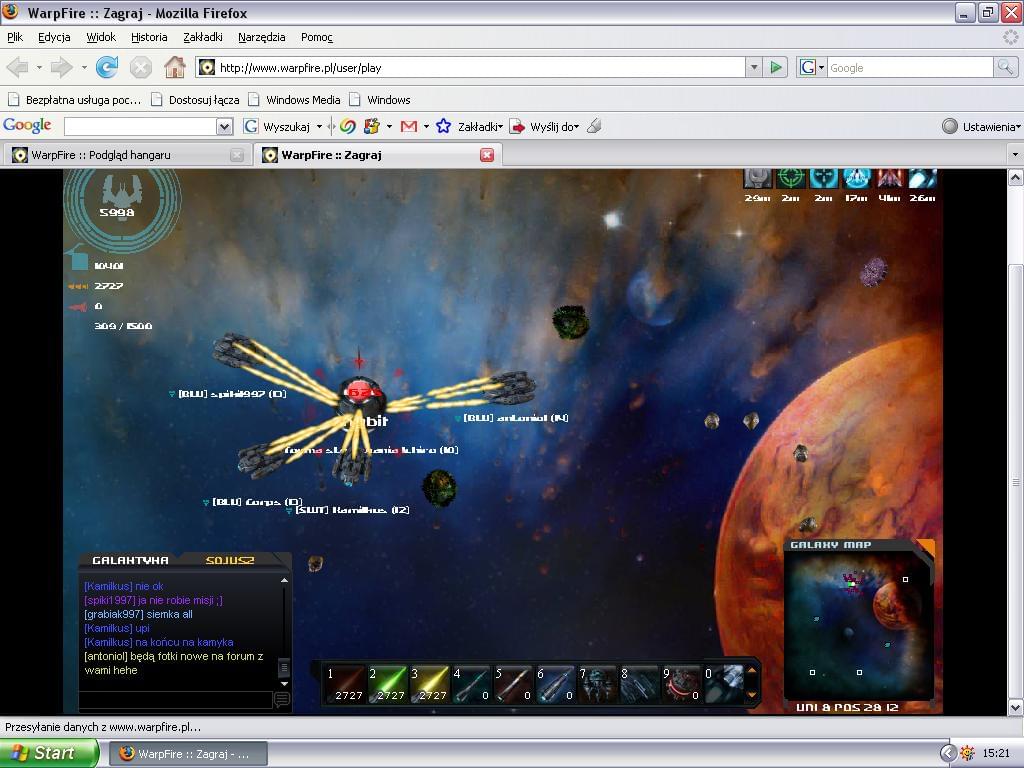
Task: Click the colorful swirl icon in the Google toolbar
Action: [x=347, y=126]
